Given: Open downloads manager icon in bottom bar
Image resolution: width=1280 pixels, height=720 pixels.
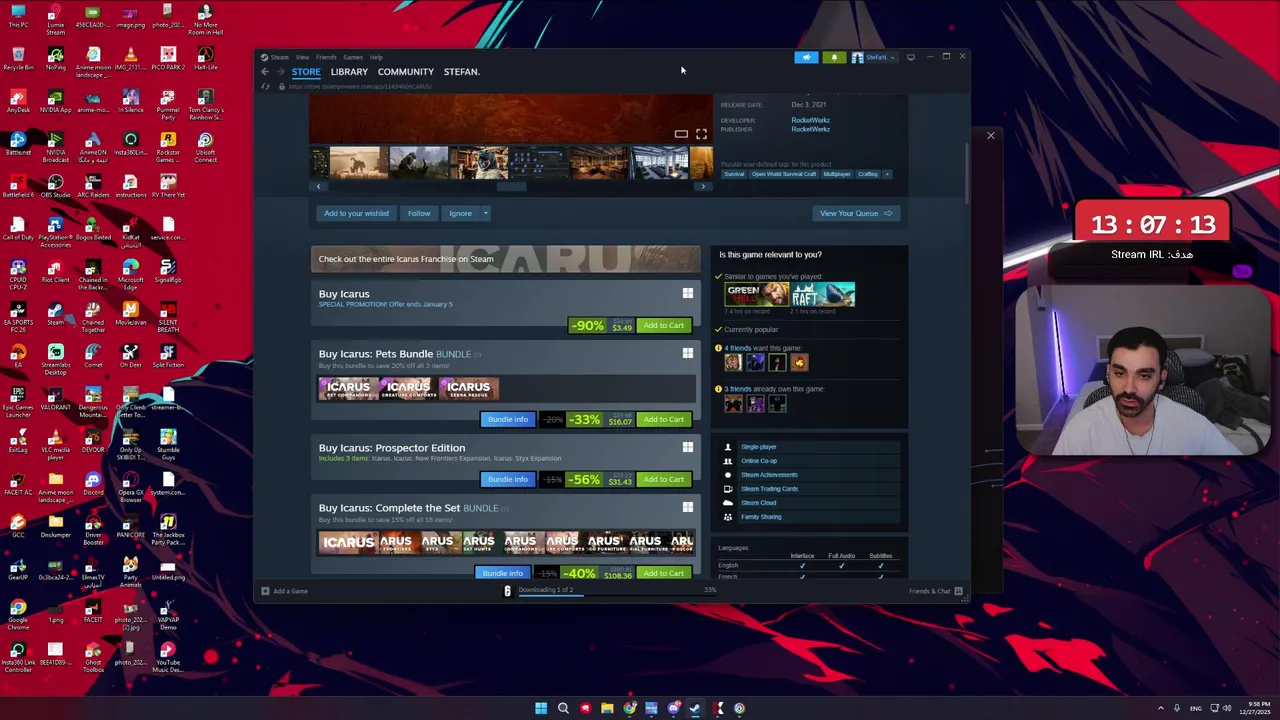Looking at the screenshot, I should (x=507, y=591).
